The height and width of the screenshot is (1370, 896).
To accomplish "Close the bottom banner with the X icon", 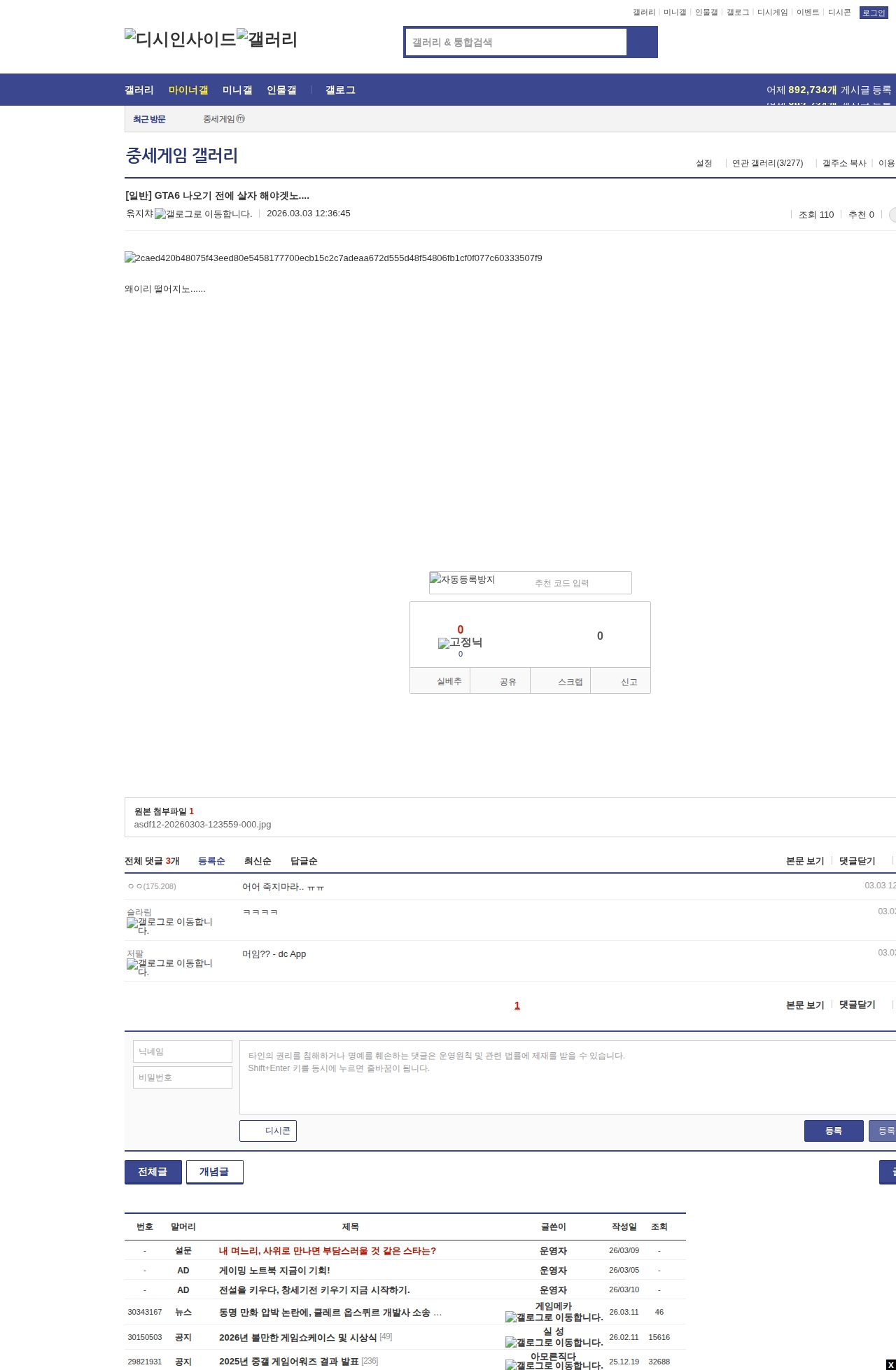I will click(x=890, y=1364).
